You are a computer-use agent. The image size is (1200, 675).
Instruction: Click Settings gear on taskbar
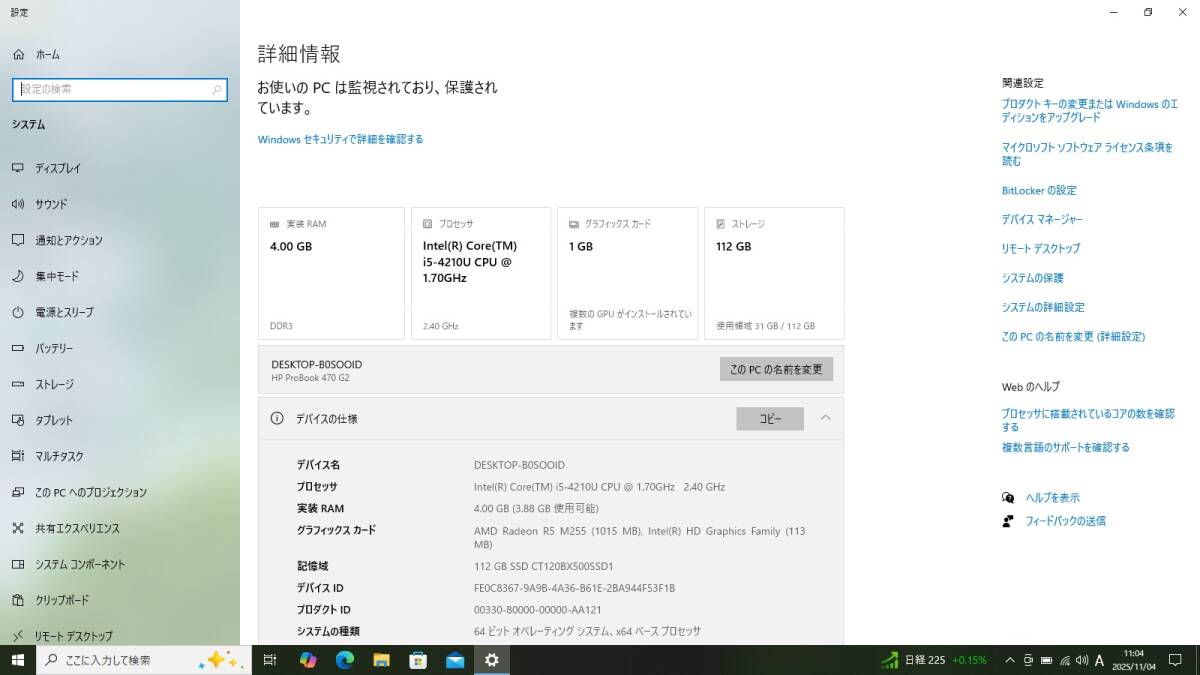491,660
